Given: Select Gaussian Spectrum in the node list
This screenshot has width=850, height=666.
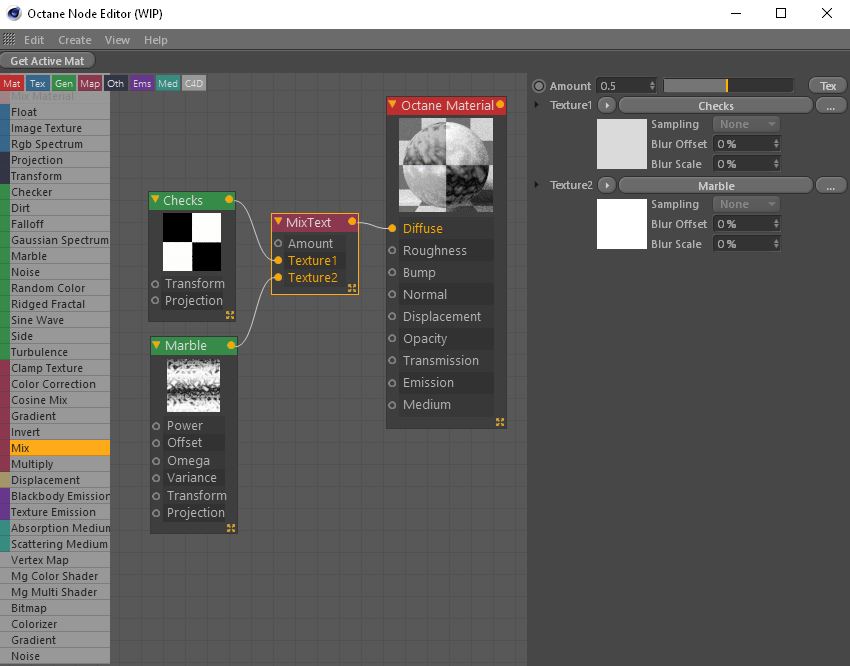Looking at the screenshot, I should coord(60,240).
